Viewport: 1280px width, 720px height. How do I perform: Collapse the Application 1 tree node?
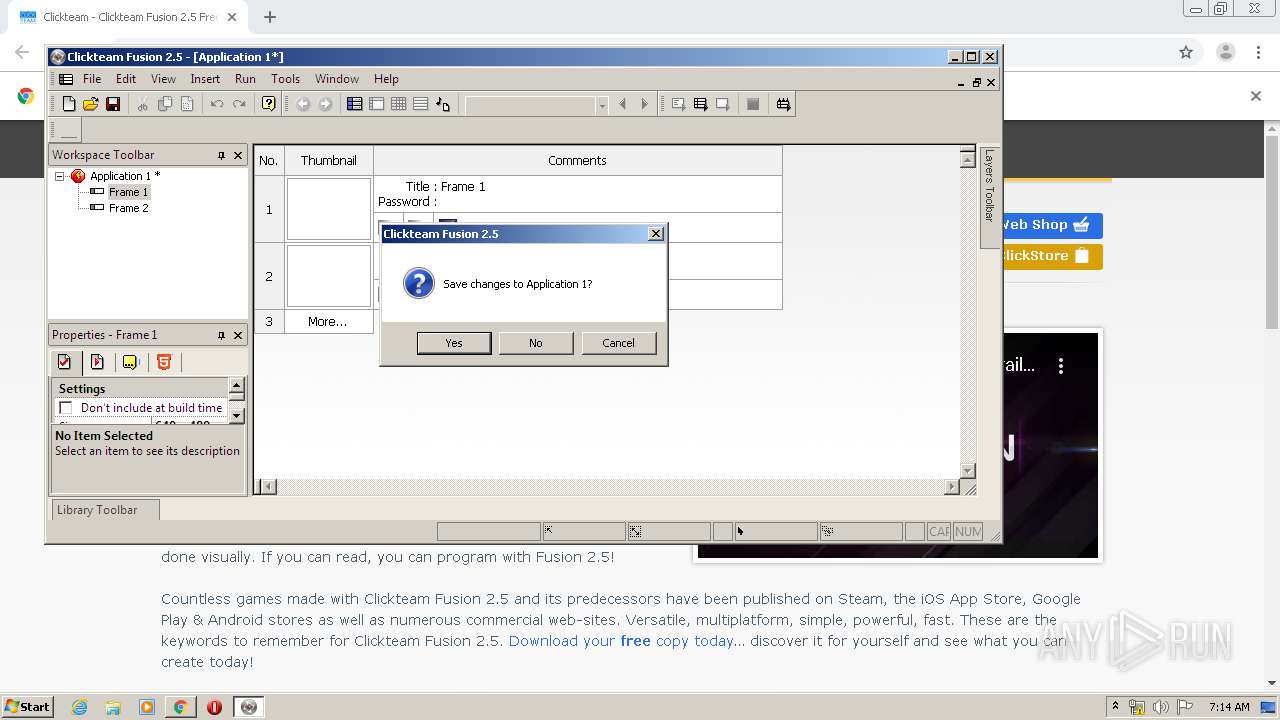(60, 176)
